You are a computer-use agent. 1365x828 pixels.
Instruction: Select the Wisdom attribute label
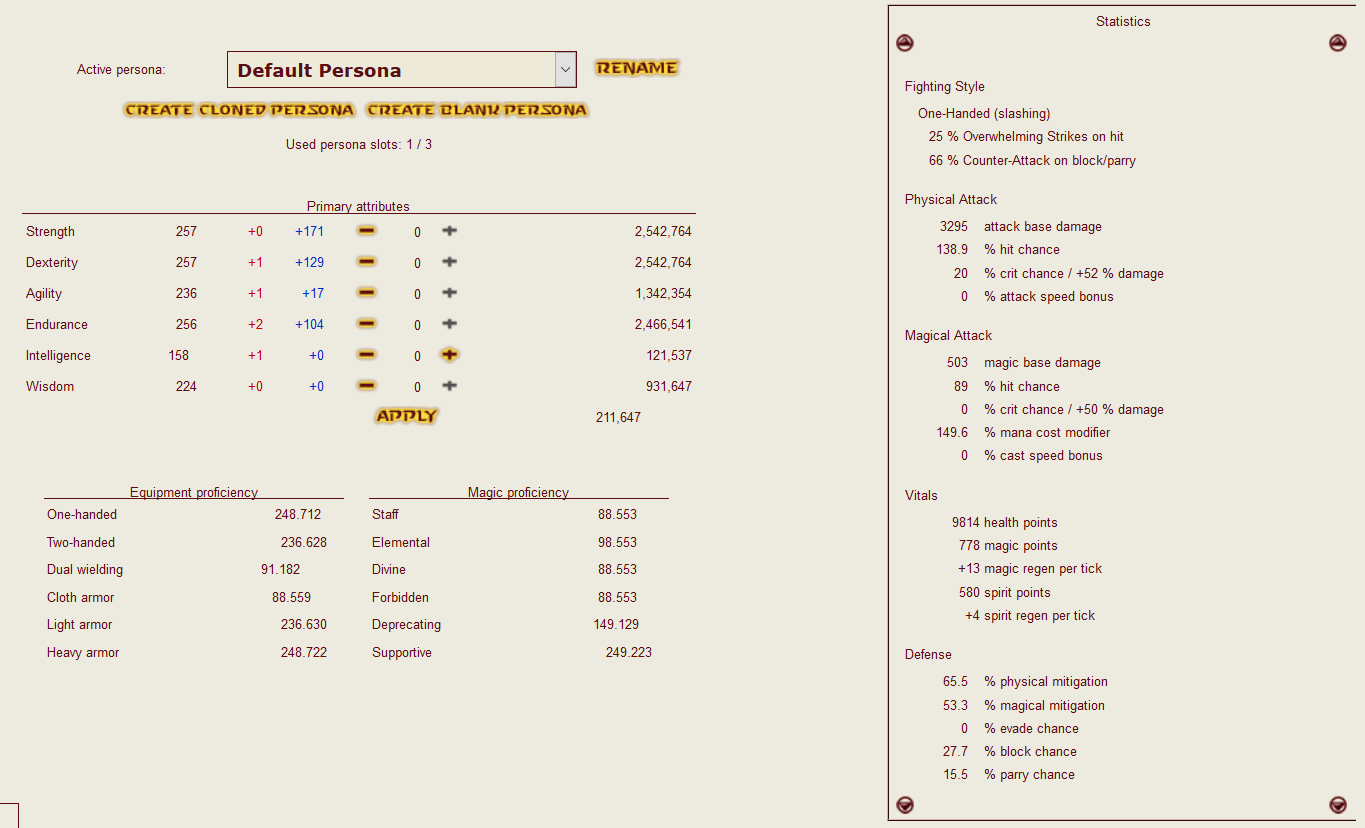[50, 387]
